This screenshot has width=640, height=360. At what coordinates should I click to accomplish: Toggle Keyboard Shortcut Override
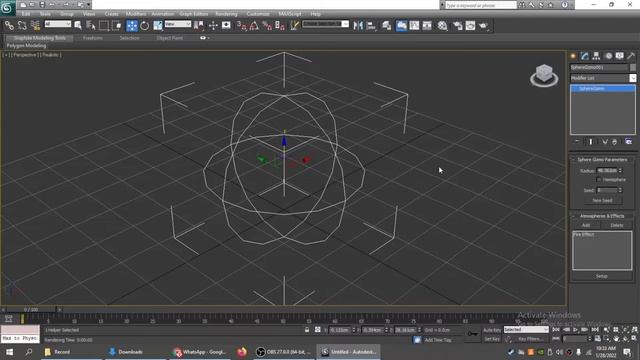pos(226,26)
